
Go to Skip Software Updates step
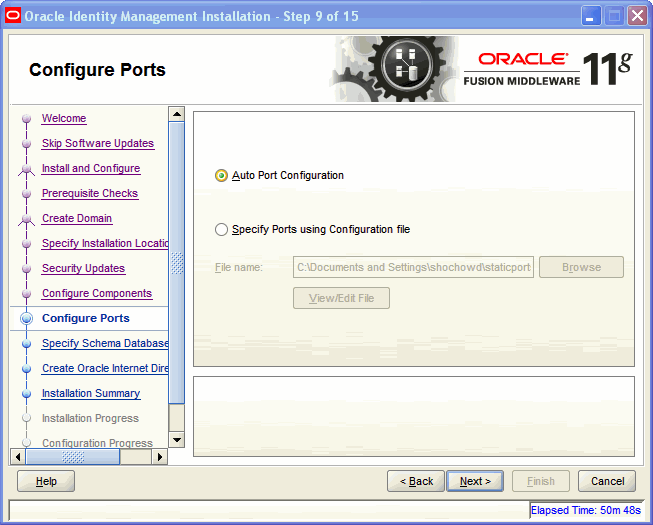pyautogui.click(x=98, y=143)
